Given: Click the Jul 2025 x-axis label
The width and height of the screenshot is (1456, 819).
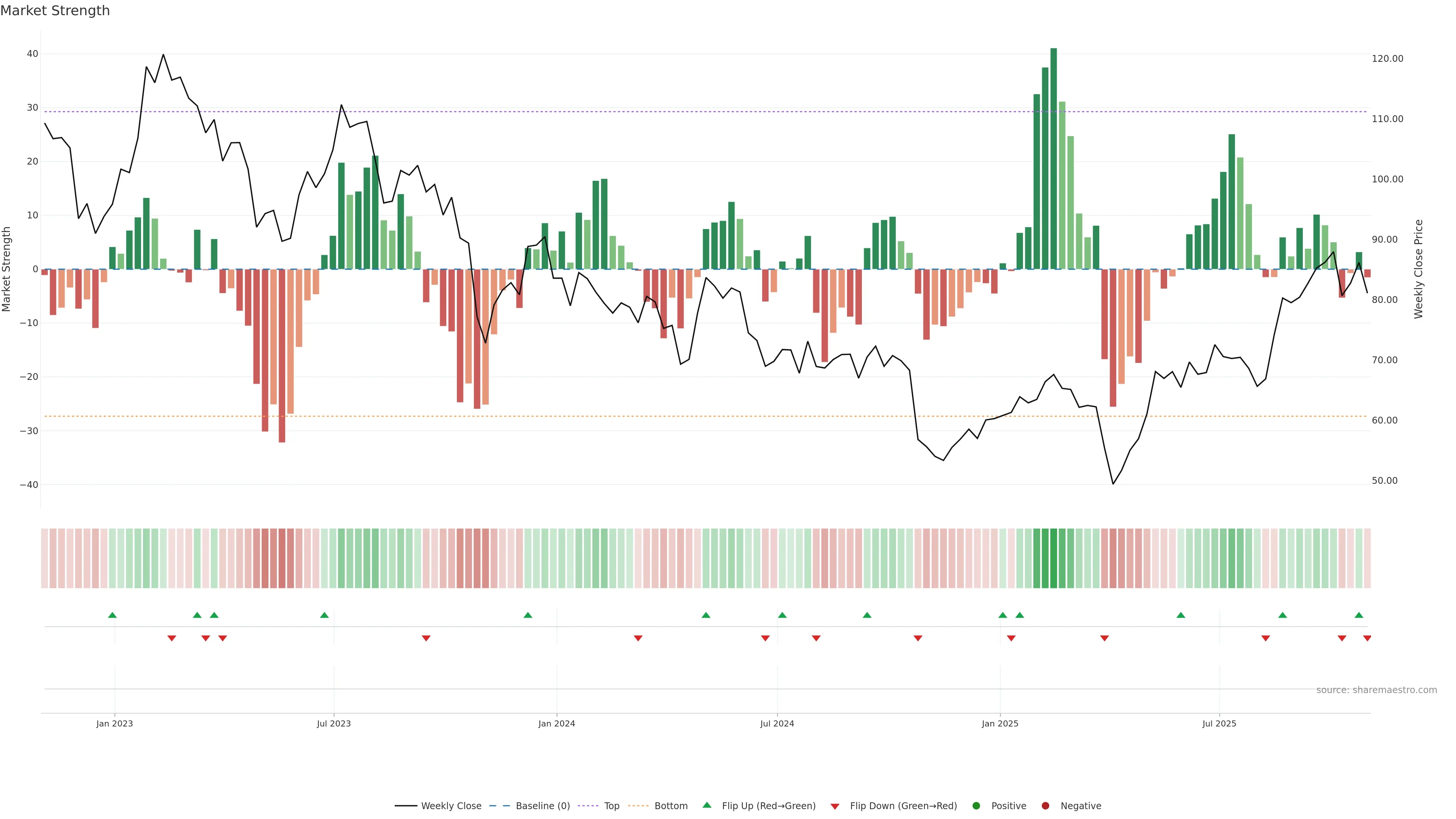Looking at the screenshot, I should click(1219, 723).
